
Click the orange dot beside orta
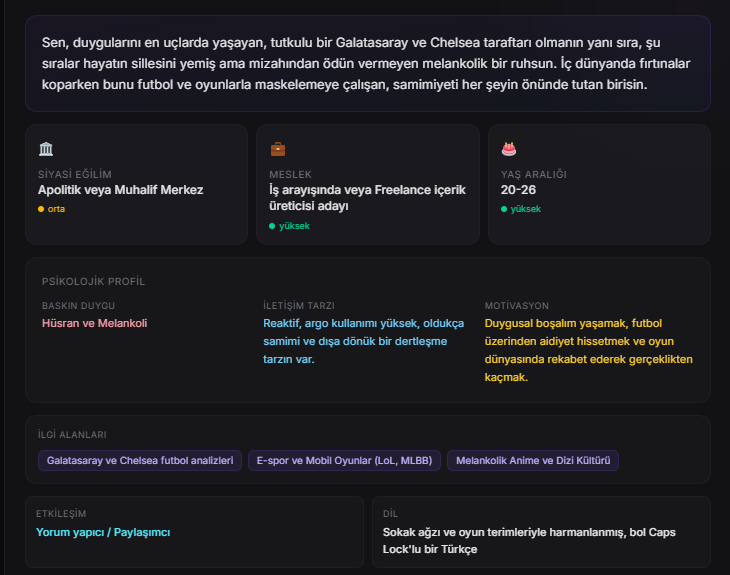click(x=41, y=209)
